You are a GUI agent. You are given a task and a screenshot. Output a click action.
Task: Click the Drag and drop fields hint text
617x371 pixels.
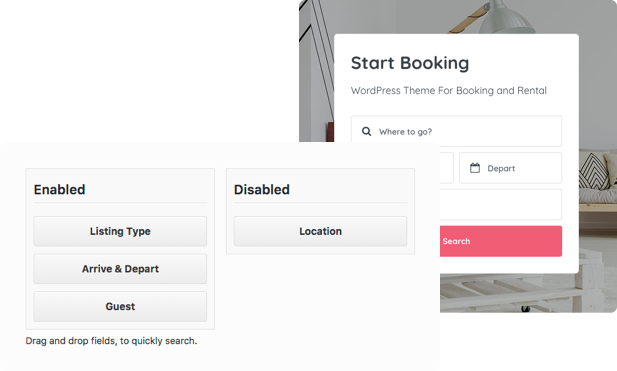click(x=111, y=341)
